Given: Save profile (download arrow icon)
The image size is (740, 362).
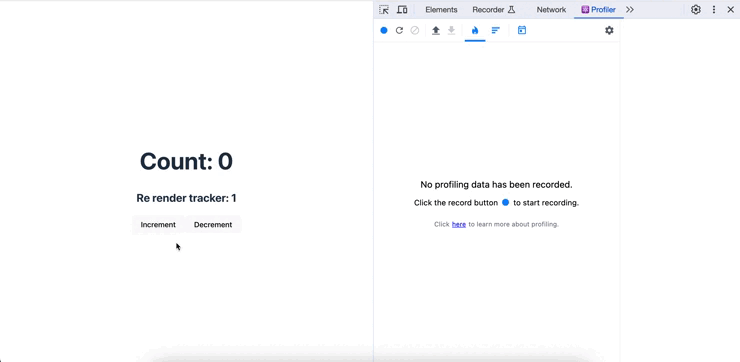Looking at the screenshot, I should click(451, 30).
